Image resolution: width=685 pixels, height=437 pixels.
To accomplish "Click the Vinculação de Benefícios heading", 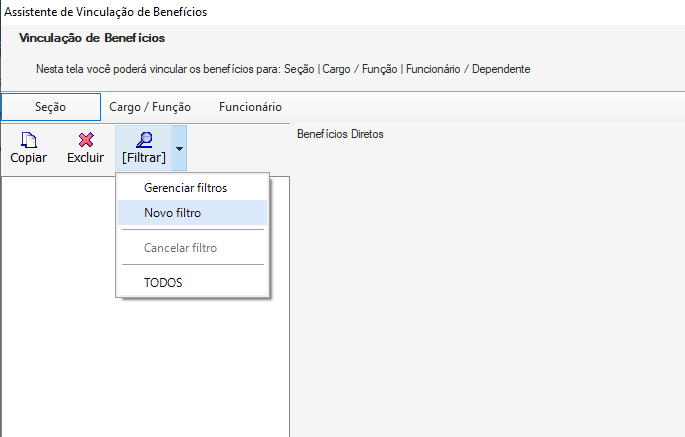I will (x=92, y=38).
